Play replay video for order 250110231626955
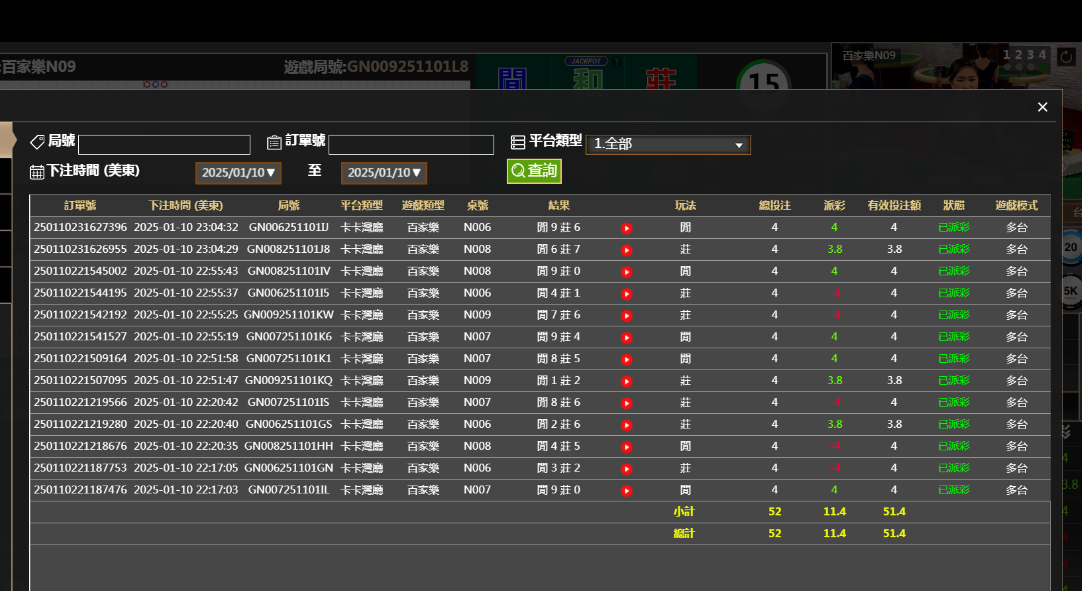This screenshot has height=591, width=1082. tap(627, 250)
